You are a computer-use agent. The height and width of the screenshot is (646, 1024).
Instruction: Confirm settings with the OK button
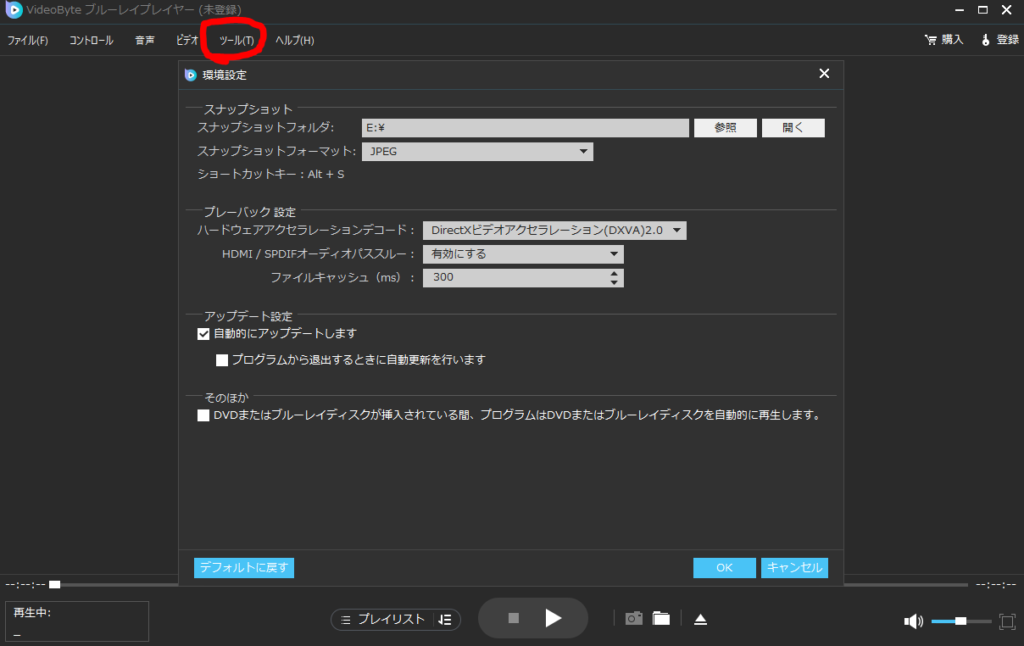723,567
